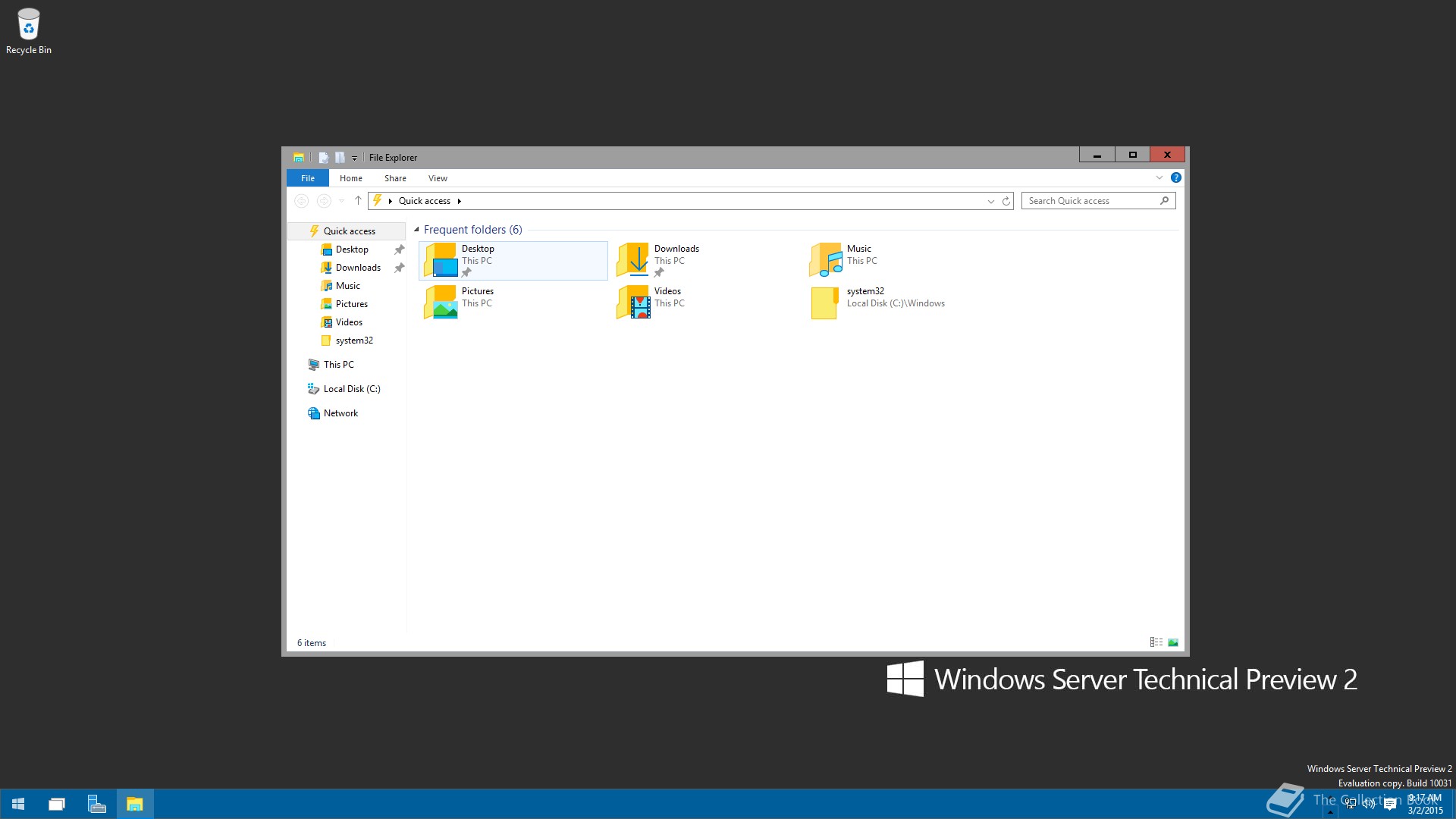The height and width of the screenshot is (819, 1456).
Task: Click the network tray icon
Action: point(1350,804)
